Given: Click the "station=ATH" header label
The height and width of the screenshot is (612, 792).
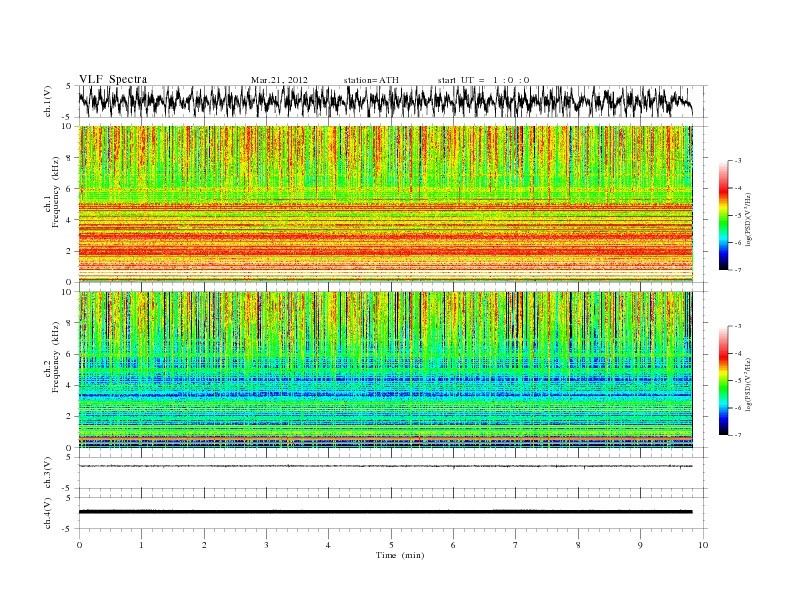Looking at the screenshot, I should (x=371, y=80).
